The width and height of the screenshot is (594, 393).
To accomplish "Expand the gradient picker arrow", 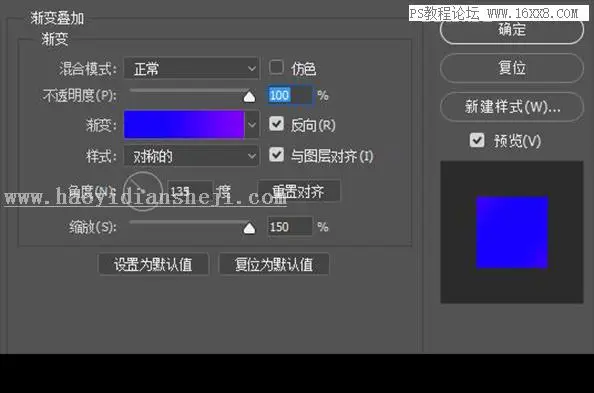I will (252, 124).
